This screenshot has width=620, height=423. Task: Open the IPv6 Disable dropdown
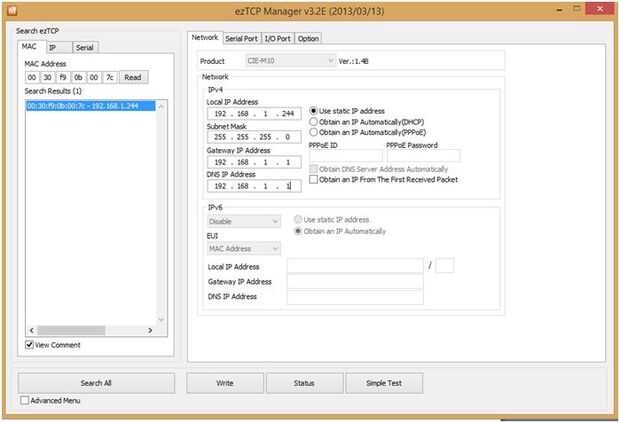[x=244, y=221]
